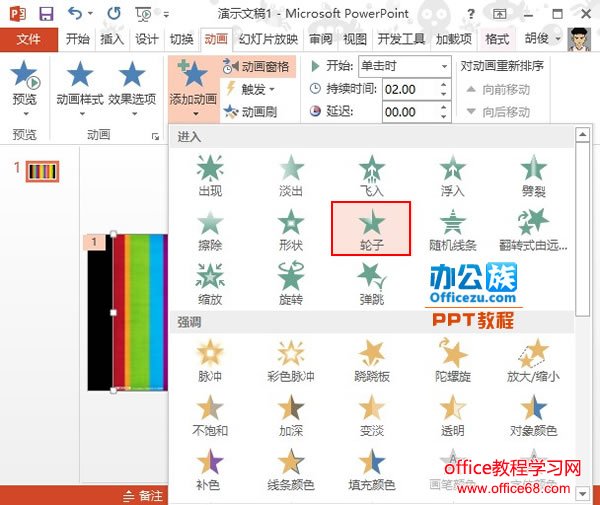Open the 触发 trigger dropdown
Screen dimensions: 600x505
(x=251, y=90)
